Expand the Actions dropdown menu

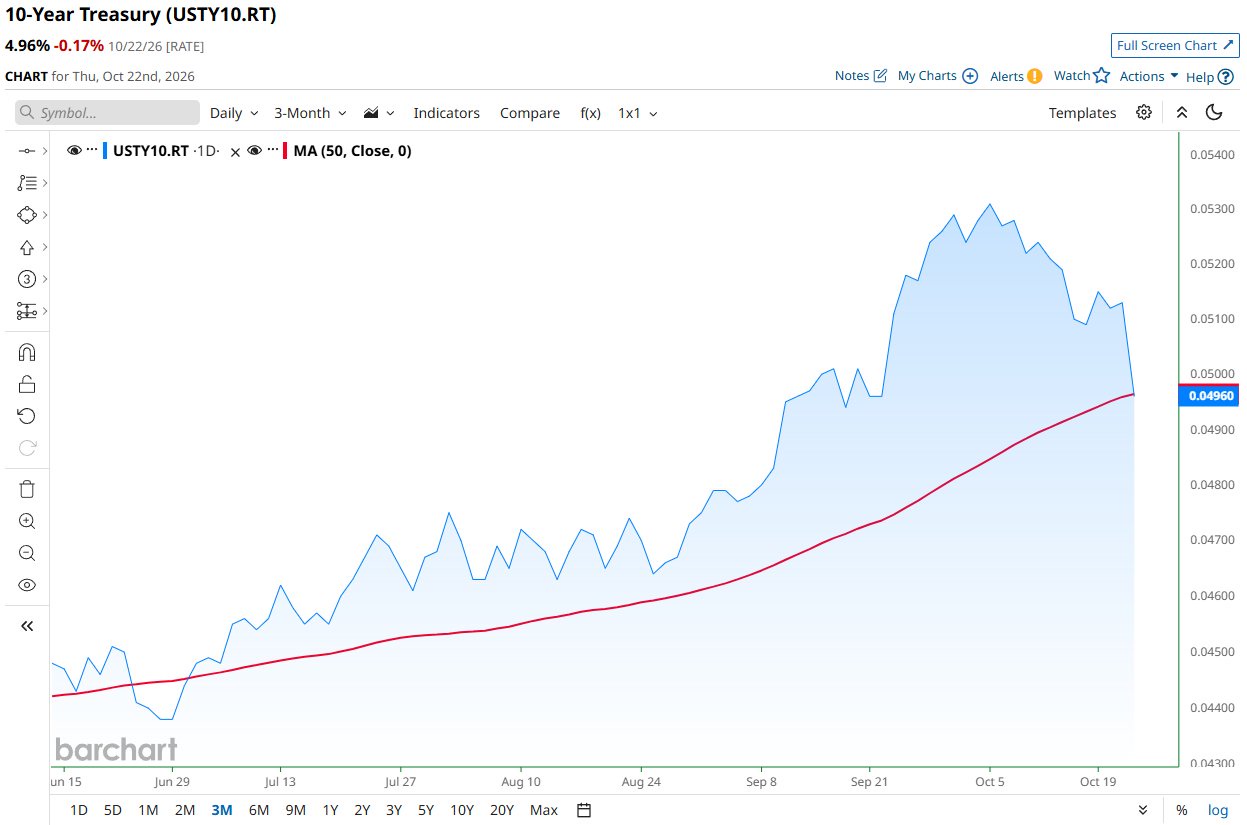click(x=1149, y=76)
